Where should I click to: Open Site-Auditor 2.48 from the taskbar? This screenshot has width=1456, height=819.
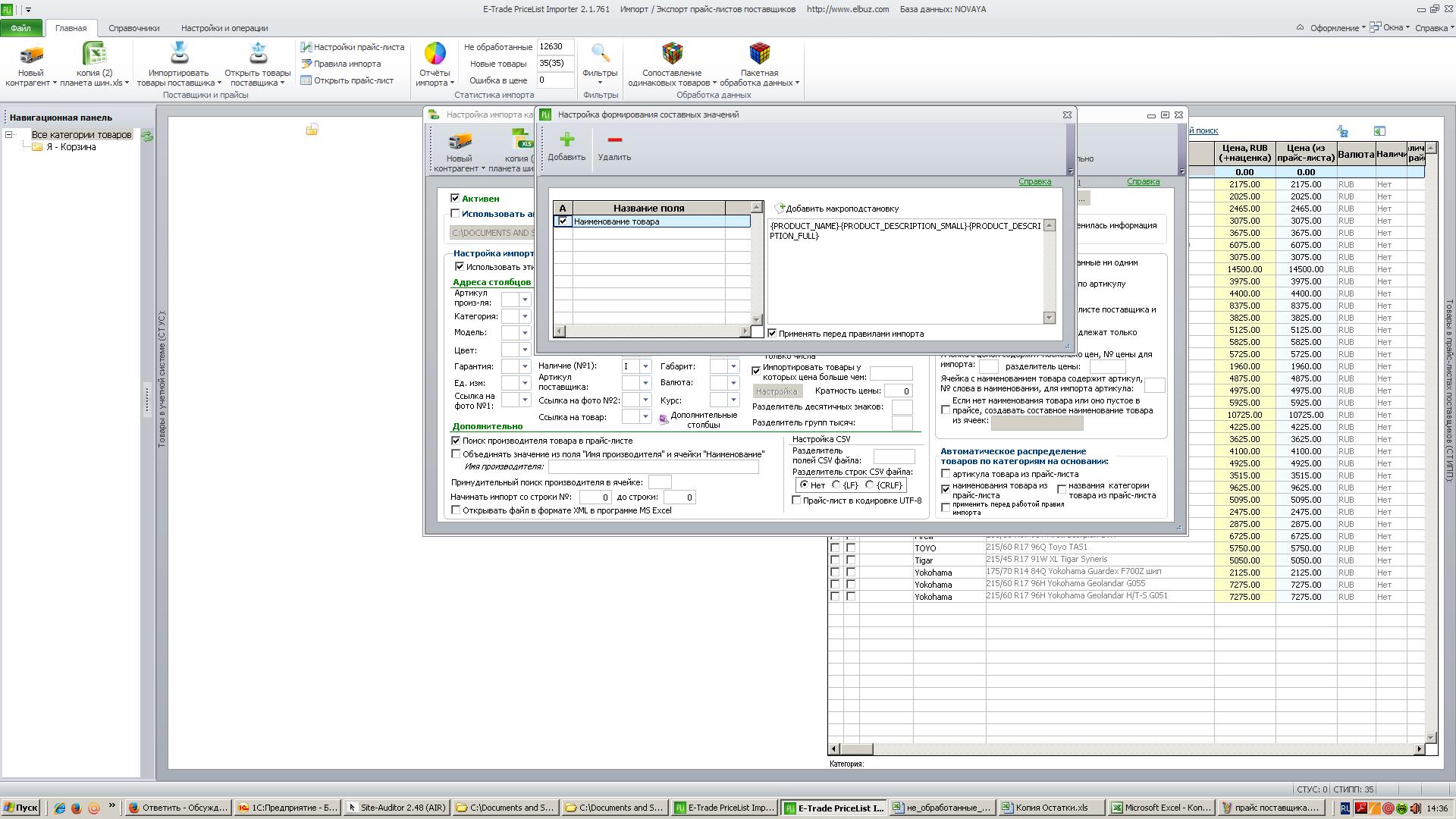click(x=397, y=808)
